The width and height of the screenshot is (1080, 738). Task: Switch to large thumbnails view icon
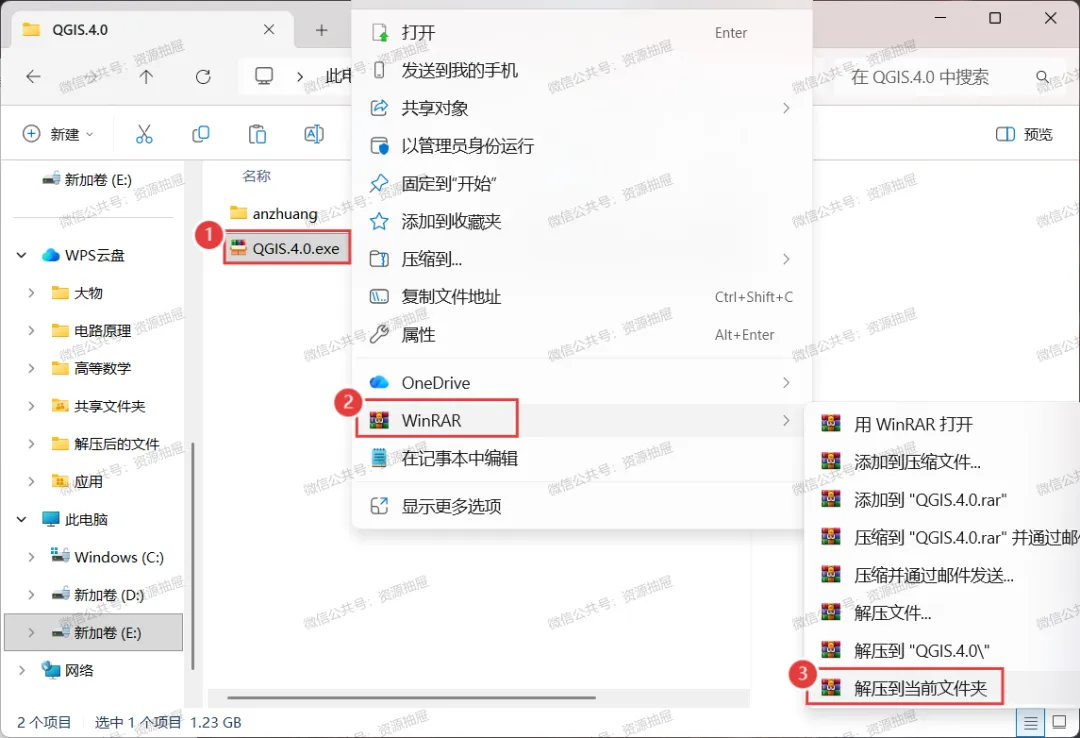[x=1059, y=722]
